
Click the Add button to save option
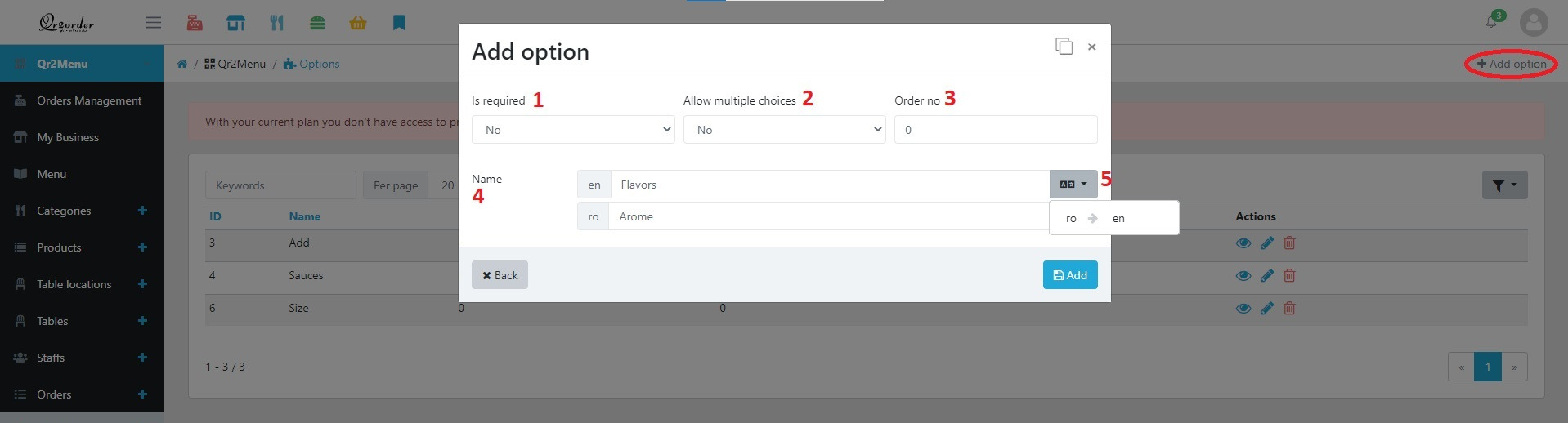tap(1069, 275)
